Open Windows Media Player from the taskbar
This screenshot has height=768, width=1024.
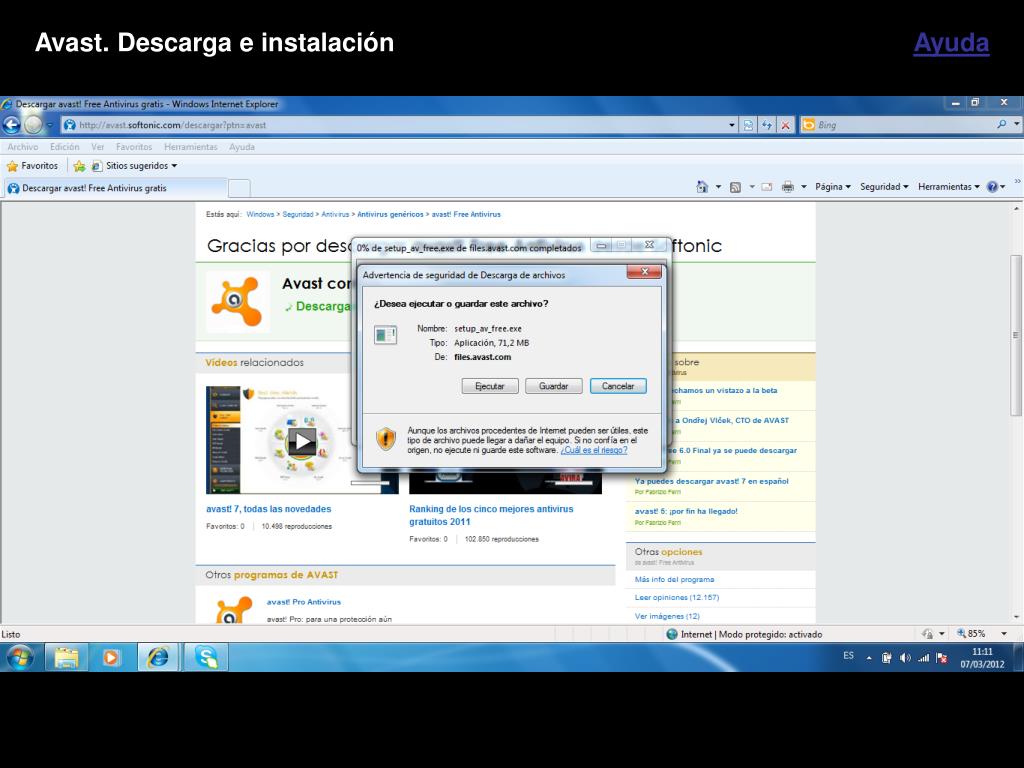point(111,657)
